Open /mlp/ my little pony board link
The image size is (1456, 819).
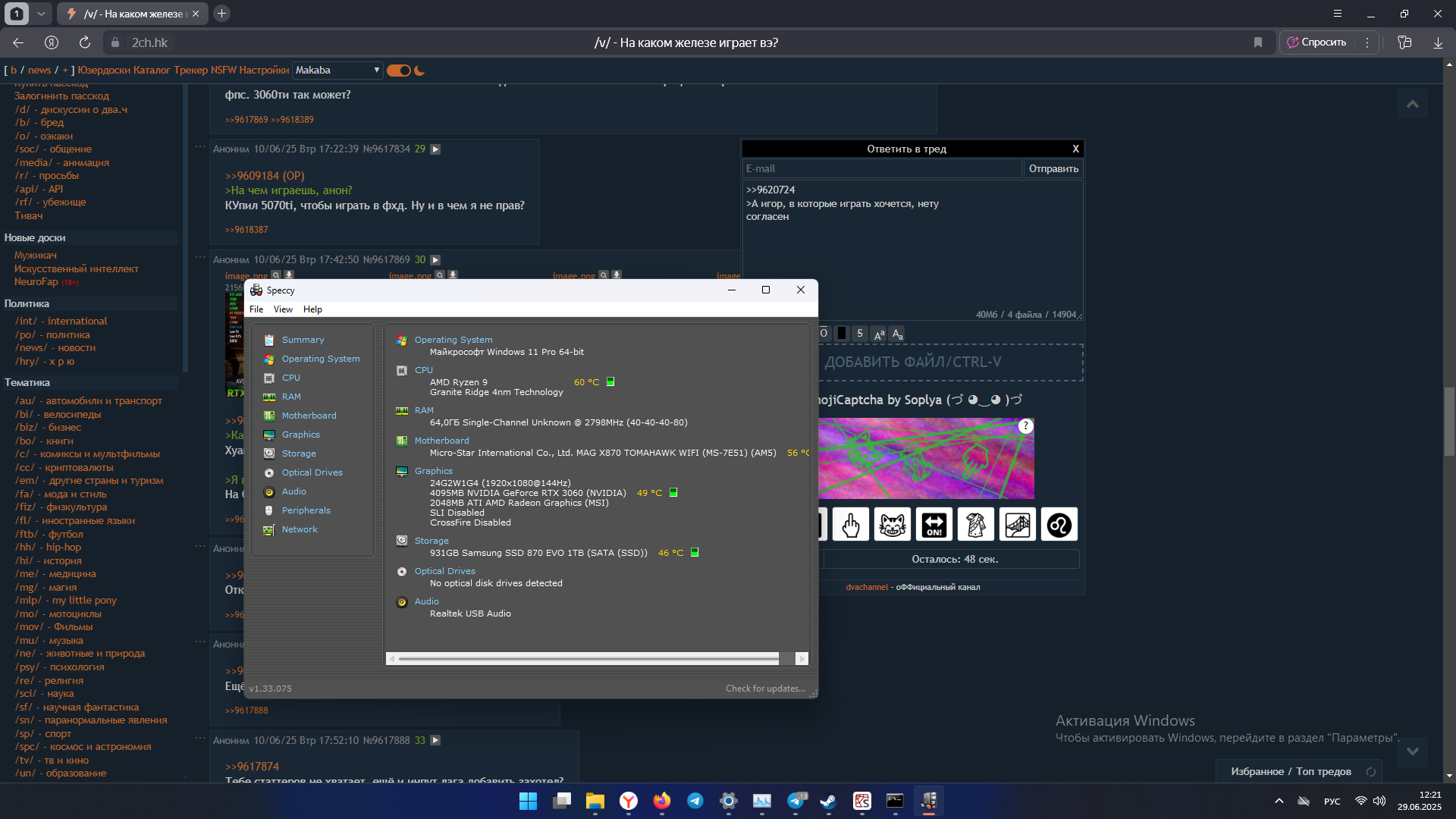pyautogui.click(x=65, y=601)
